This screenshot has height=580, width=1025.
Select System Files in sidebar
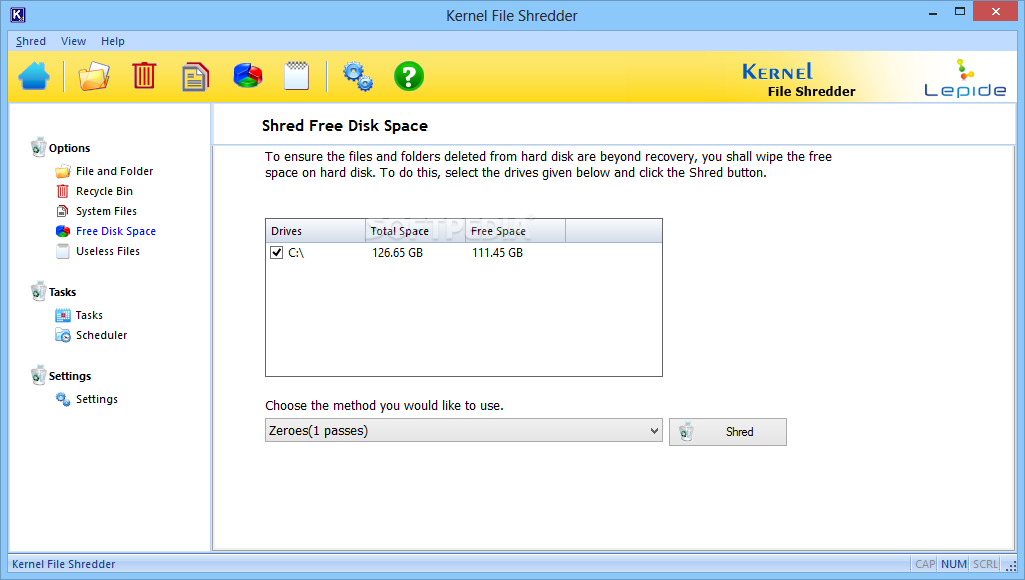click(x=106, y=211)
